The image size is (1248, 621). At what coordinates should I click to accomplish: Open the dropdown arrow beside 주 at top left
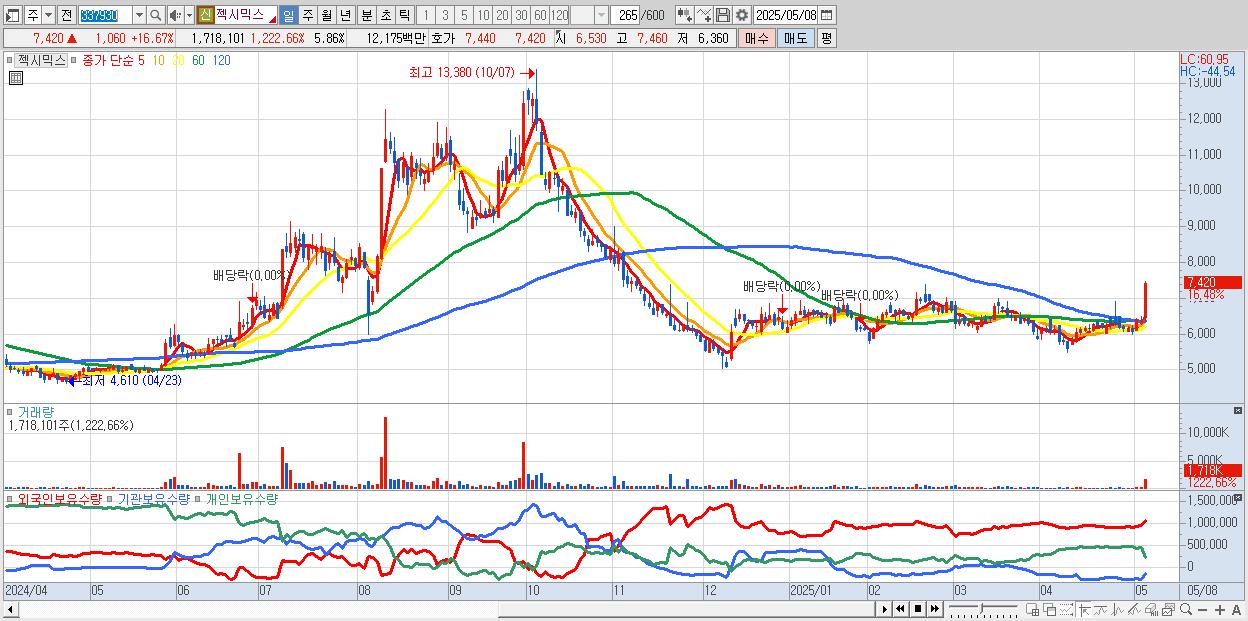49,15
